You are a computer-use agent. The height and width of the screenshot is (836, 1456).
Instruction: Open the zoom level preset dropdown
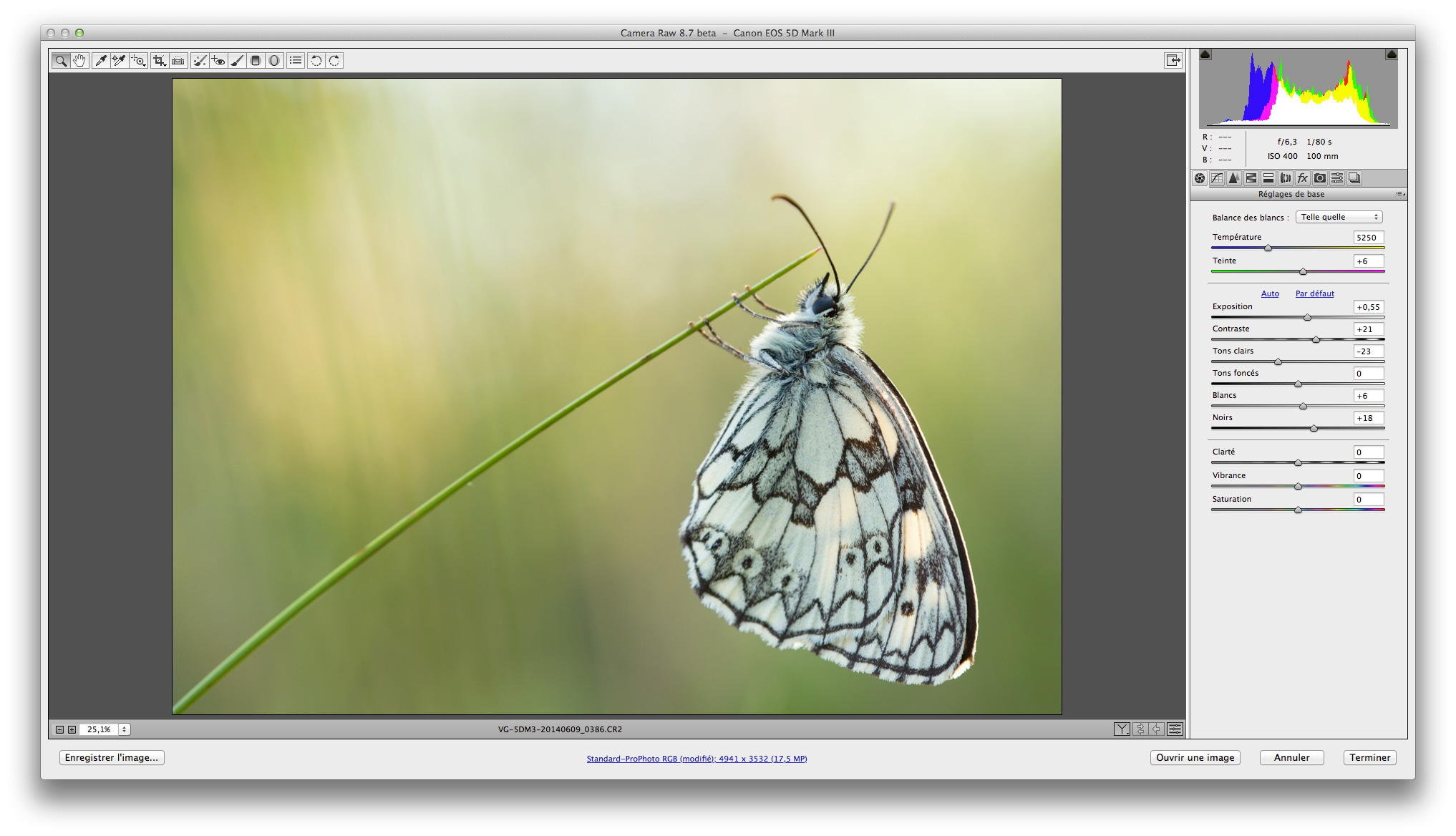(125, 729)
